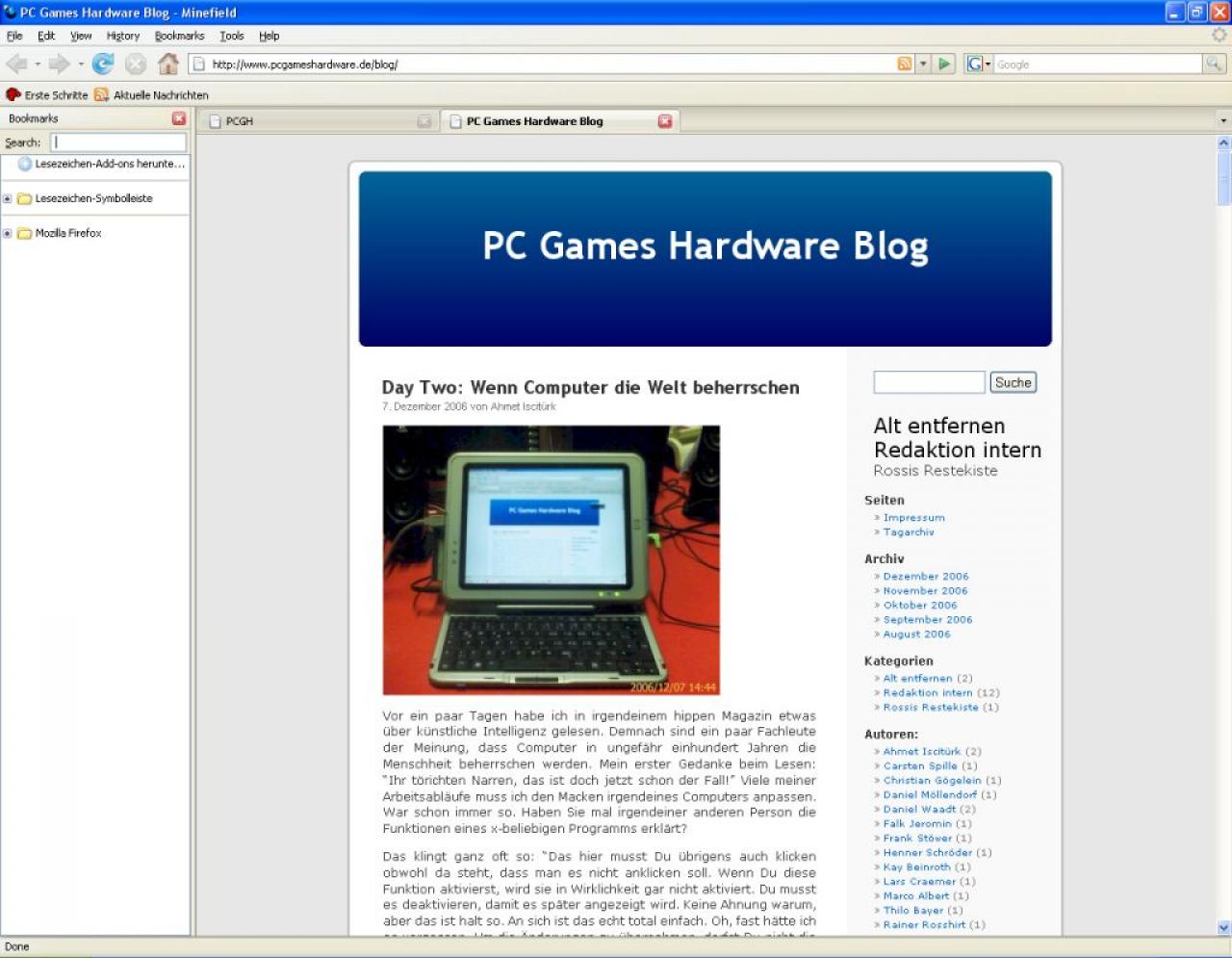The height and width of the screenshot is (958, 1232).
Task: Open the Erste Schritte bookmark
Action: [x=47, y=95]
